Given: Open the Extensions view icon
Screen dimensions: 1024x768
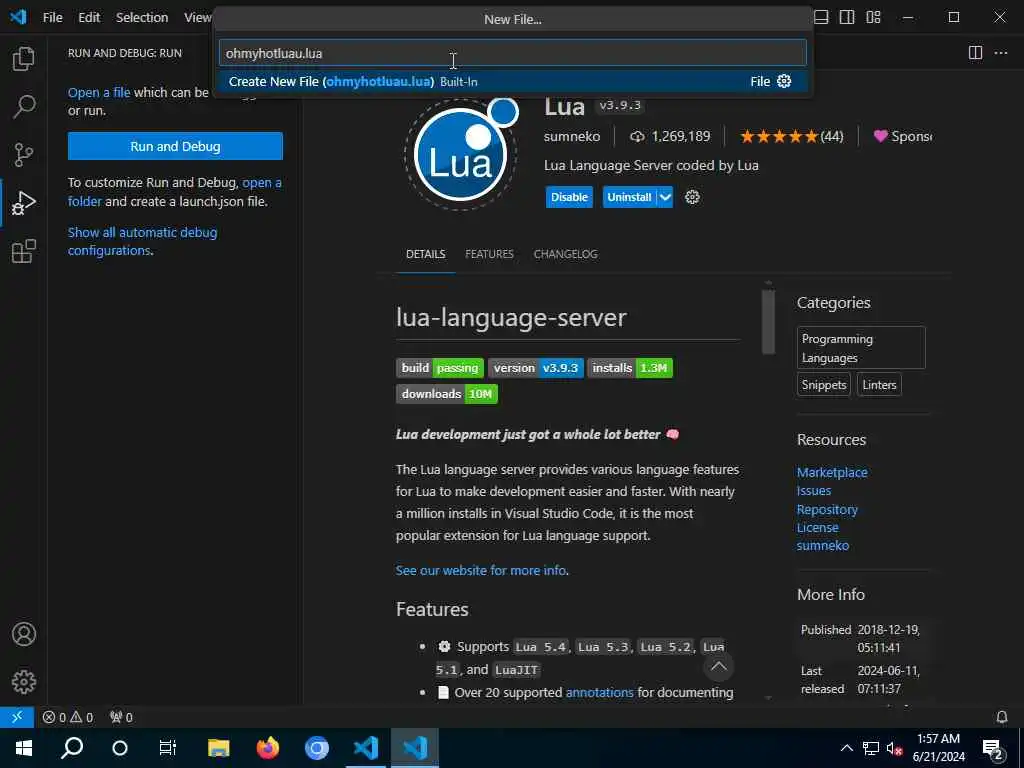Looking at the screenshot, I should point(24,251).
